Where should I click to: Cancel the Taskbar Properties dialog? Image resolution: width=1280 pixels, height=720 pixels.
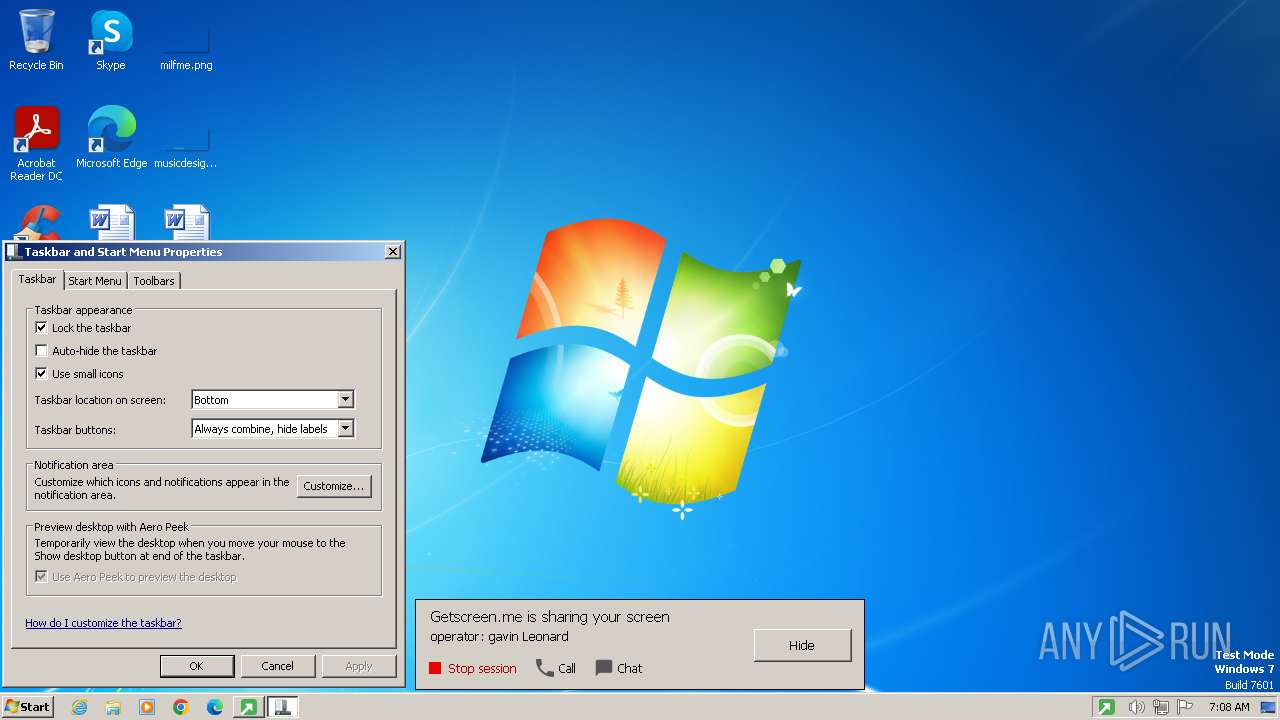pos(277,666)
